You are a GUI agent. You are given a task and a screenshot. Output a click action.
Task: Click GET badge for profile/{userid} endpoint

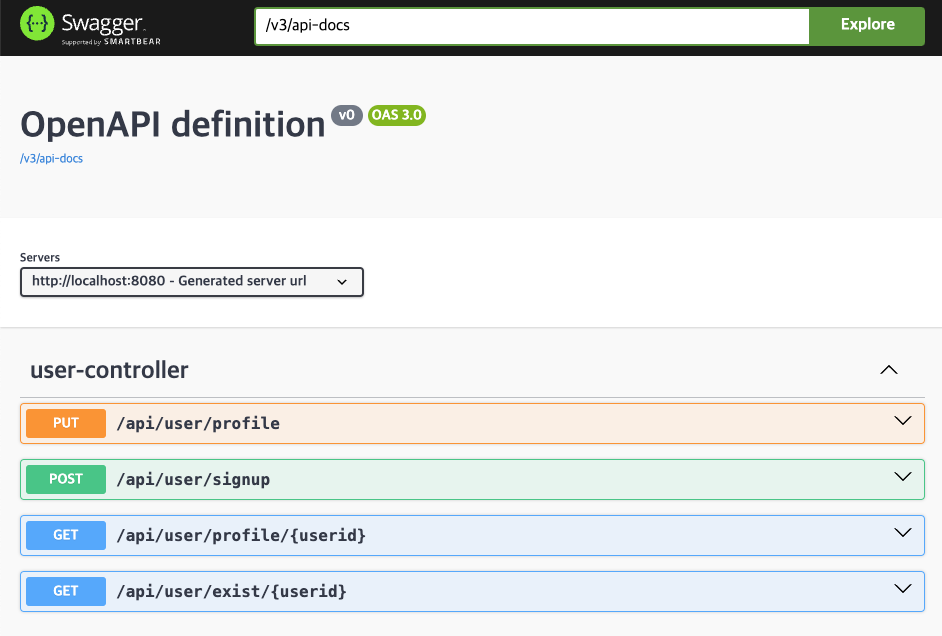pyautogui.click(x=66, y=535)
